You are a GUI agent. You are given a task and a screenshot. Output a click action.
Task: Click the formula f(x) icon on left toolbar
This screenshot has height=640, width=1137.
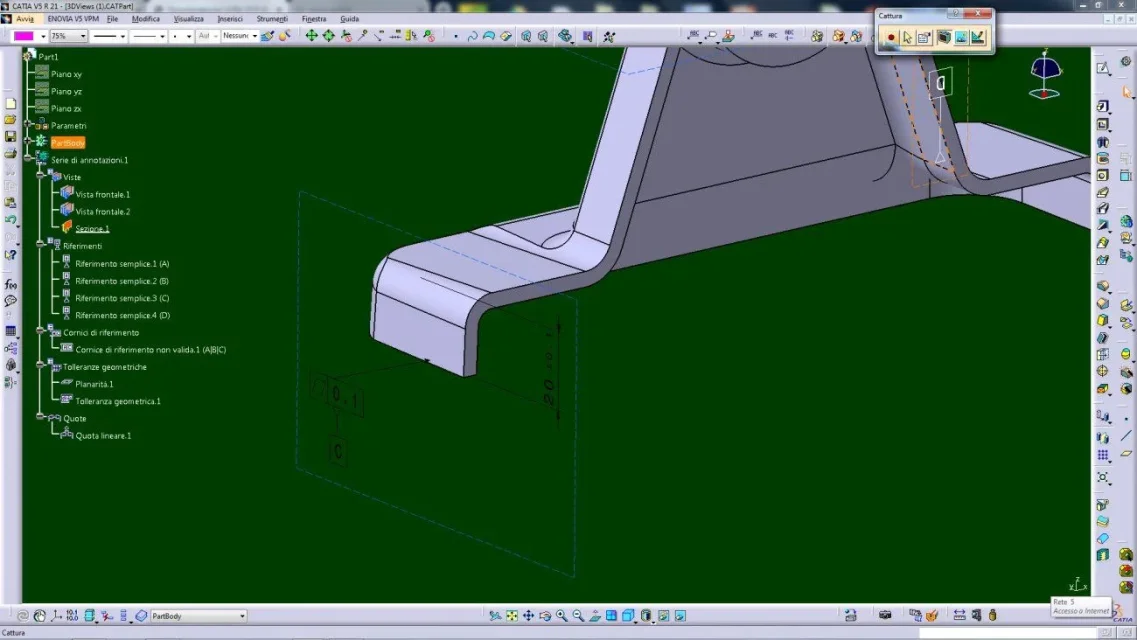(x=10, y=284)
